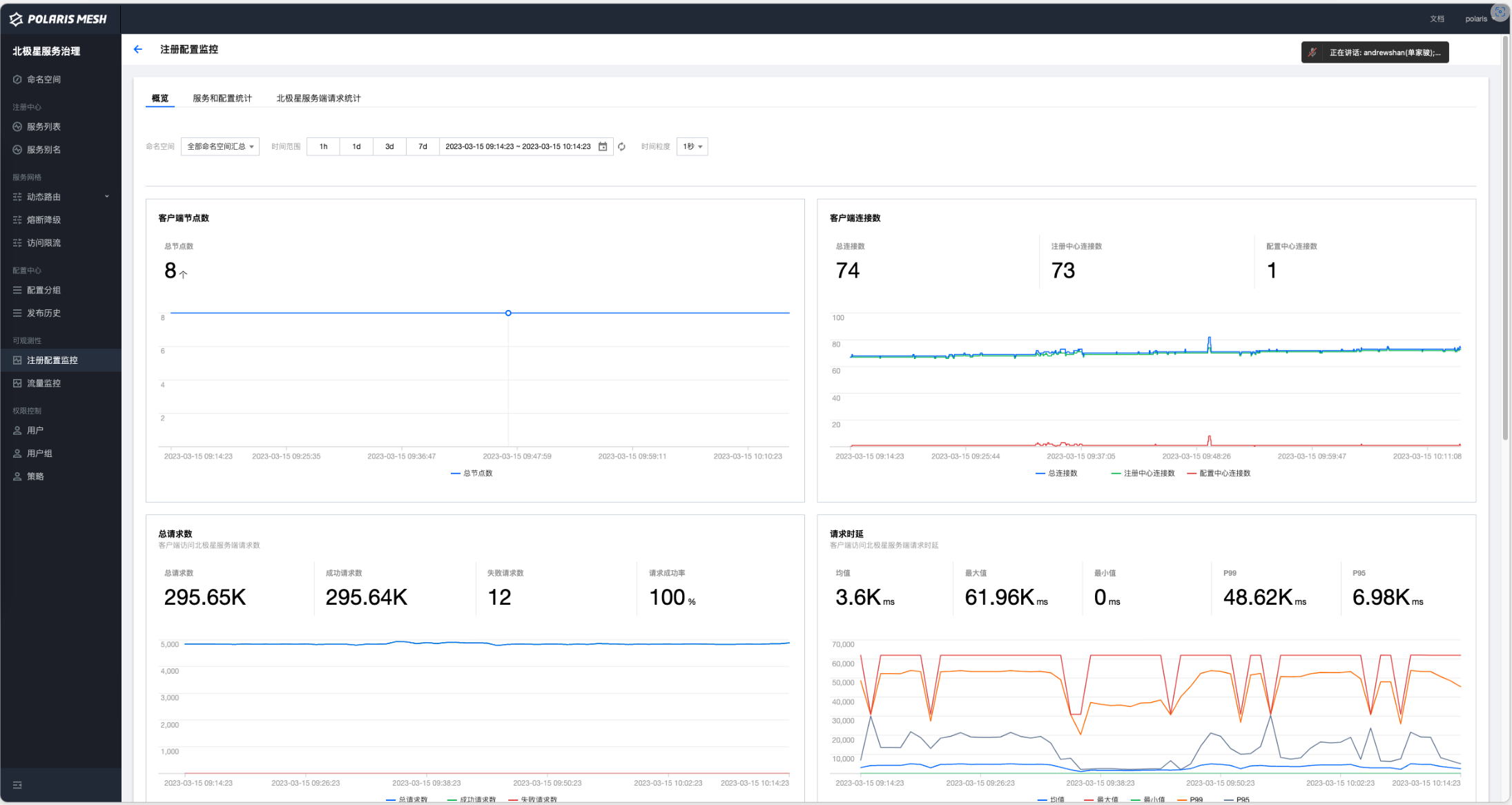Click the back arrow beside 注册配置监控

pyautogui.click(x=138, y=50)
